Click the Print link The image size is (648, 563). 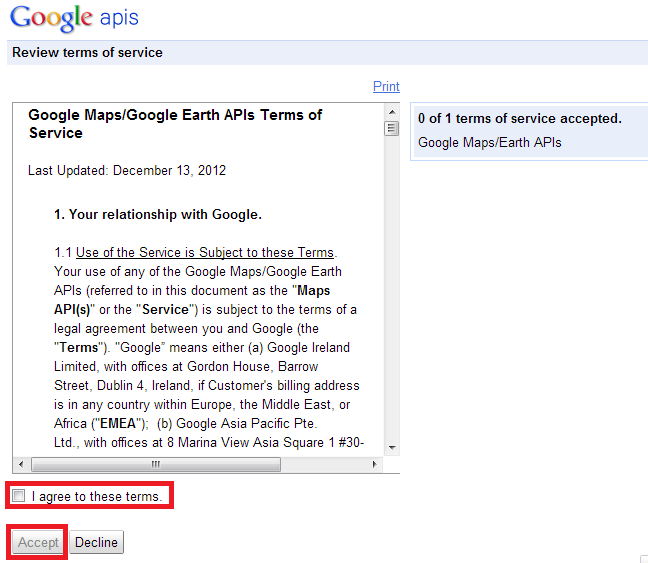click(x=386, y=87)
